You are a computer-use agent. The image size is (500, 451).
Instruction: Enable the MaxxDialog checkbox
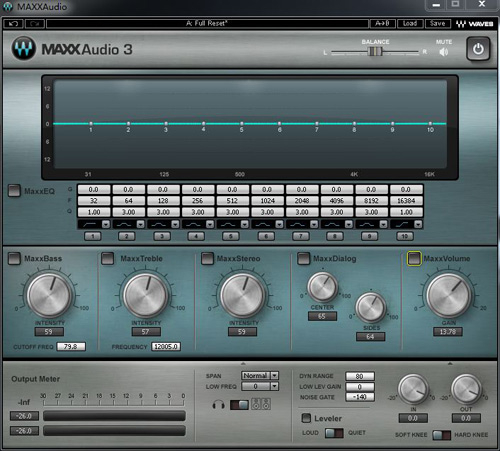point(303,259)
